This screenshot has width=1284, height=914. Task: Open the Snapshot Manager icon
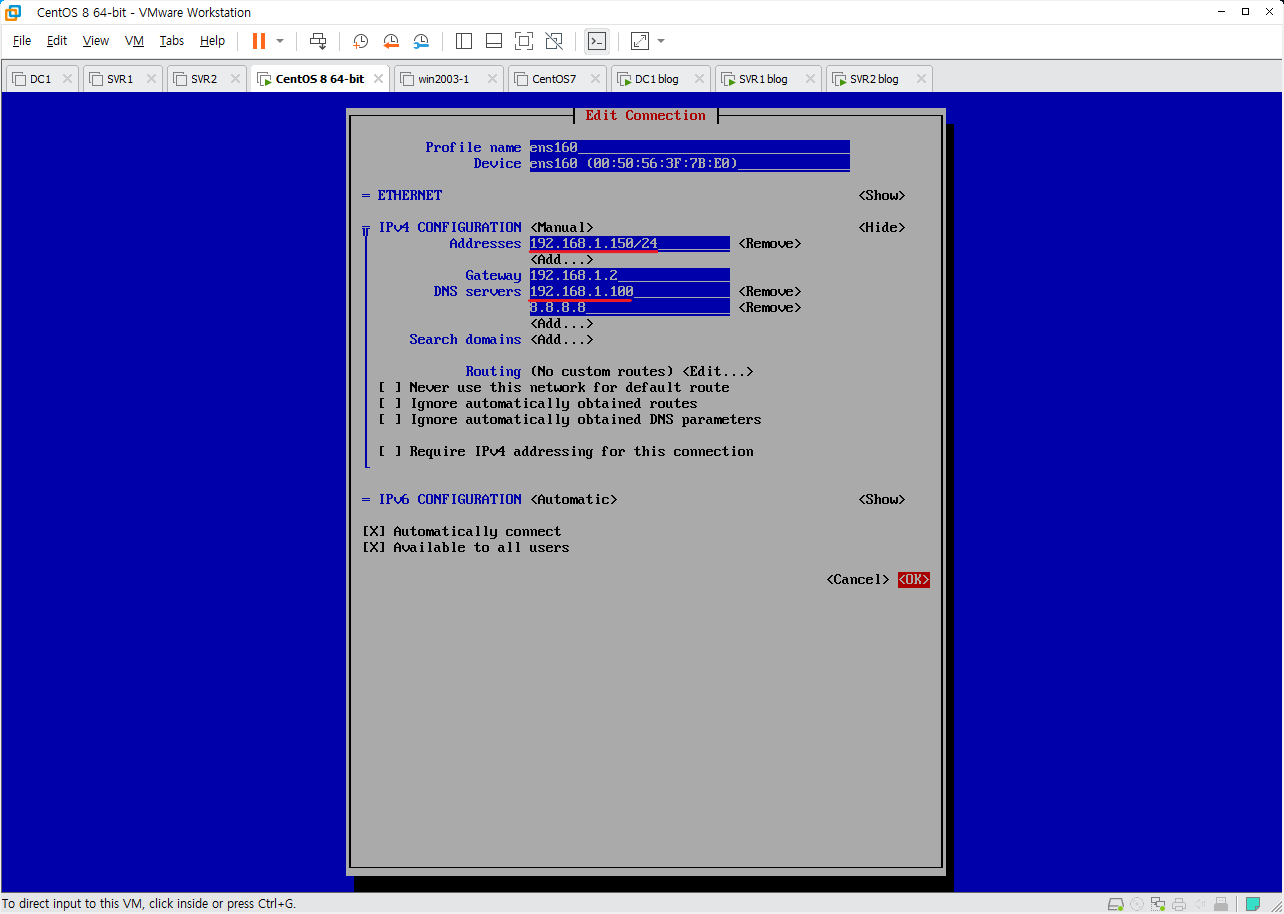tap(422, 41)
